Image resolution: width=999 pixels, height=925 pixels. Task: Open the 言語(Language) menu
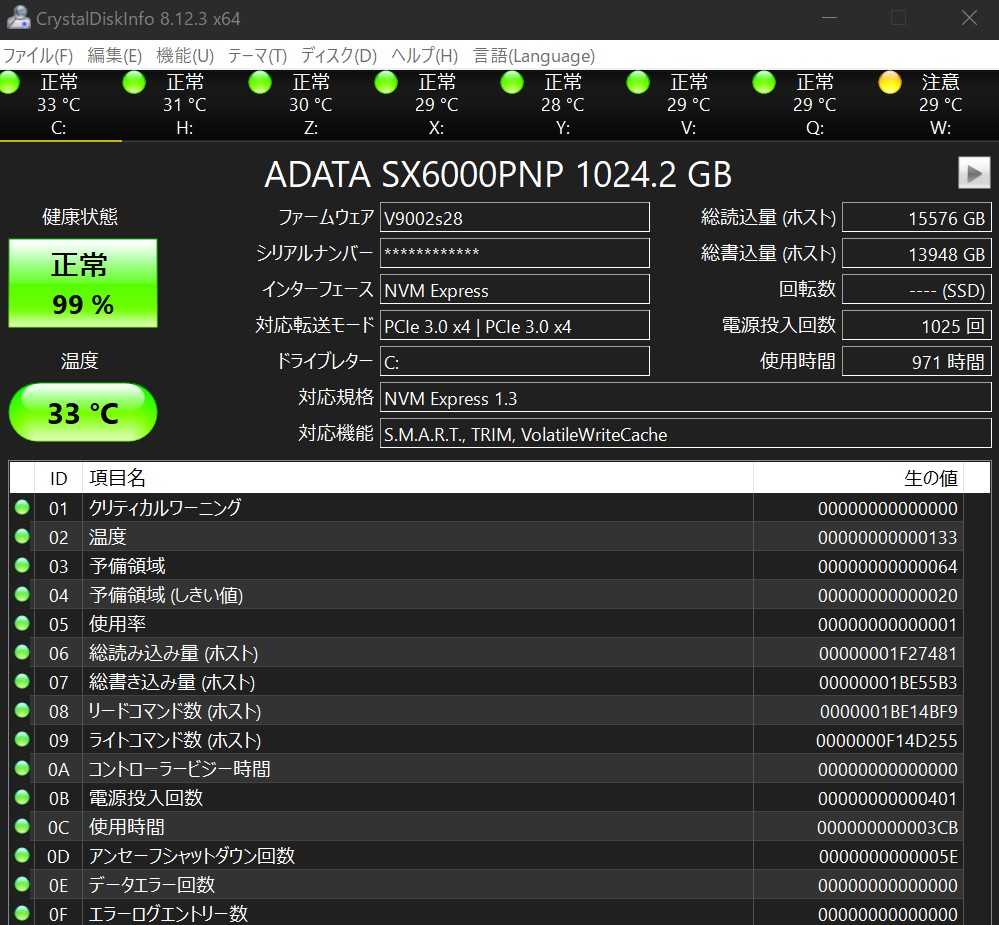pos(534,56)
